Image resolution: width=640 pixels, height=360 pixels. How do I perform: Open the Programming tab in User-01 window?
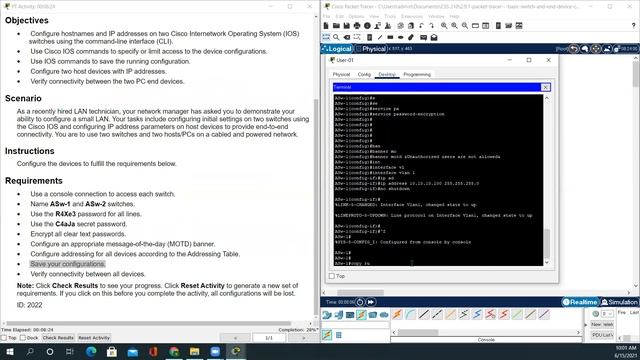[417, 75]
